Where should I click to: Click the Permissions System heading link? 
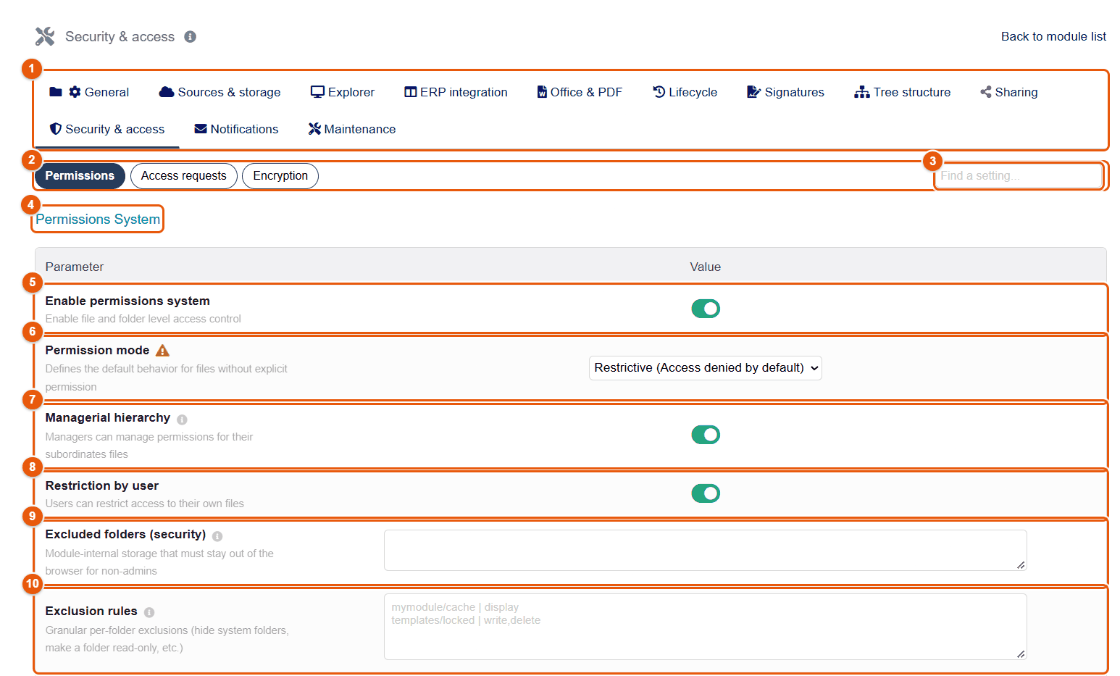point(98,219)
